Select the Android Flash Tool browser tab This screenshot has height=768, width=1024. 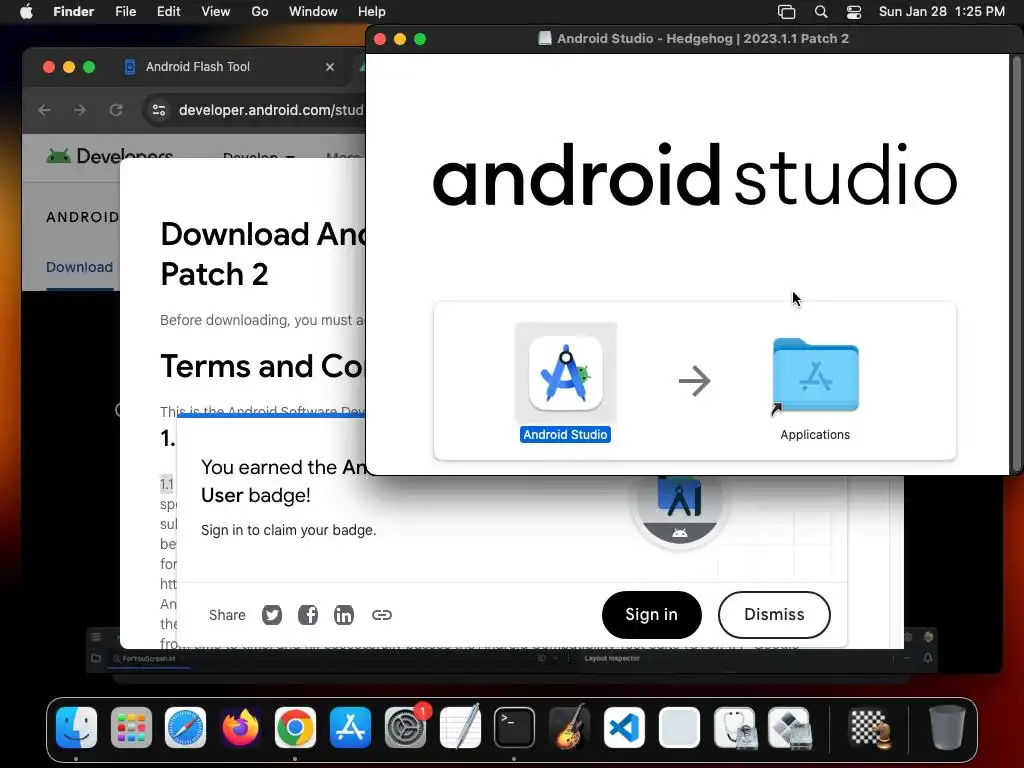pyautogui.click(x=230, y=67)
